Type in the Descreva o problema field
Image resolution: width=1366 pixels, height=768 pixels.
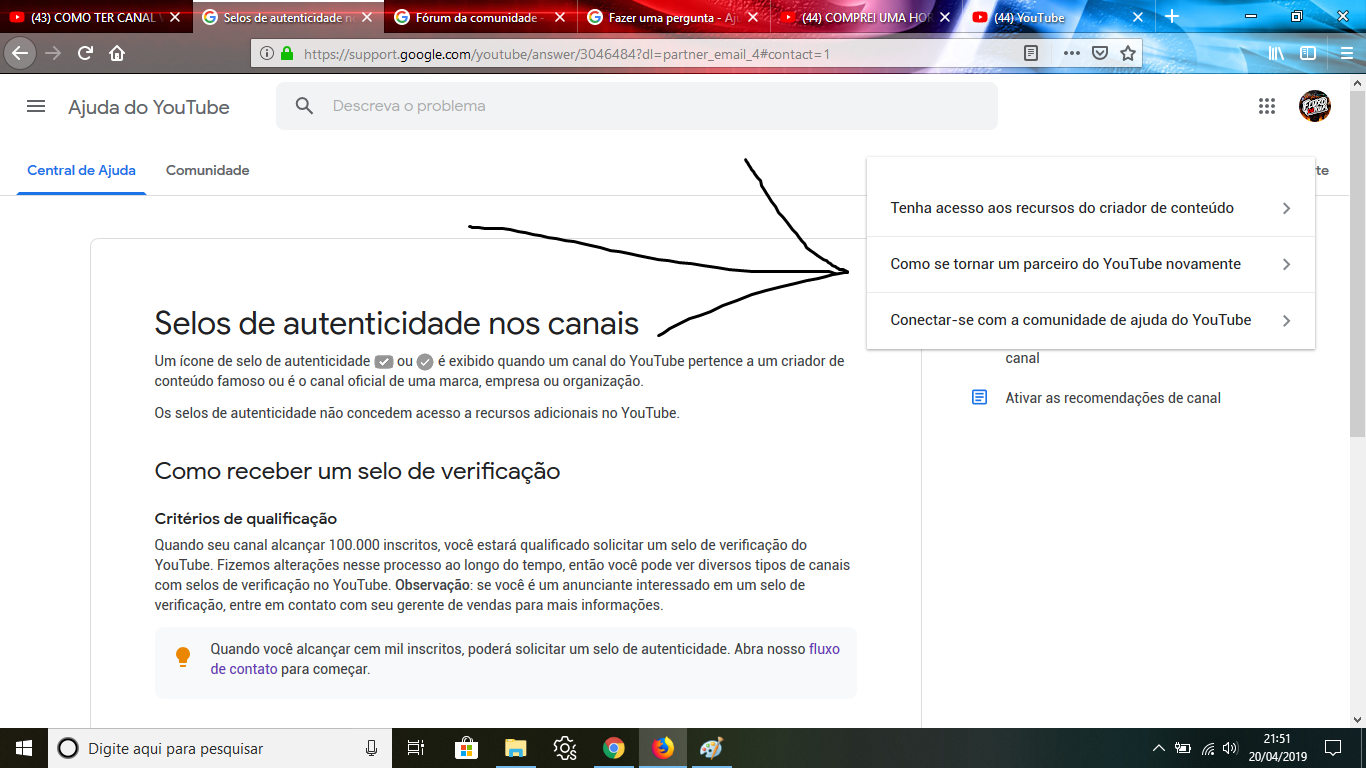[x=637, y=106]
